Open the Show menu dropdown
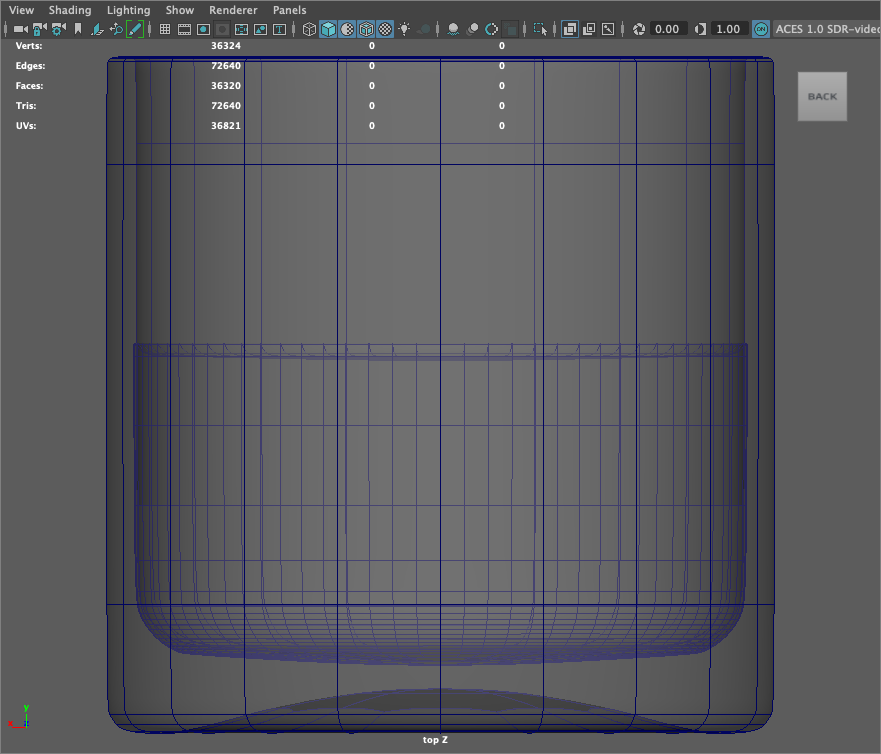The image size is (881, 754). coord(180,10)
